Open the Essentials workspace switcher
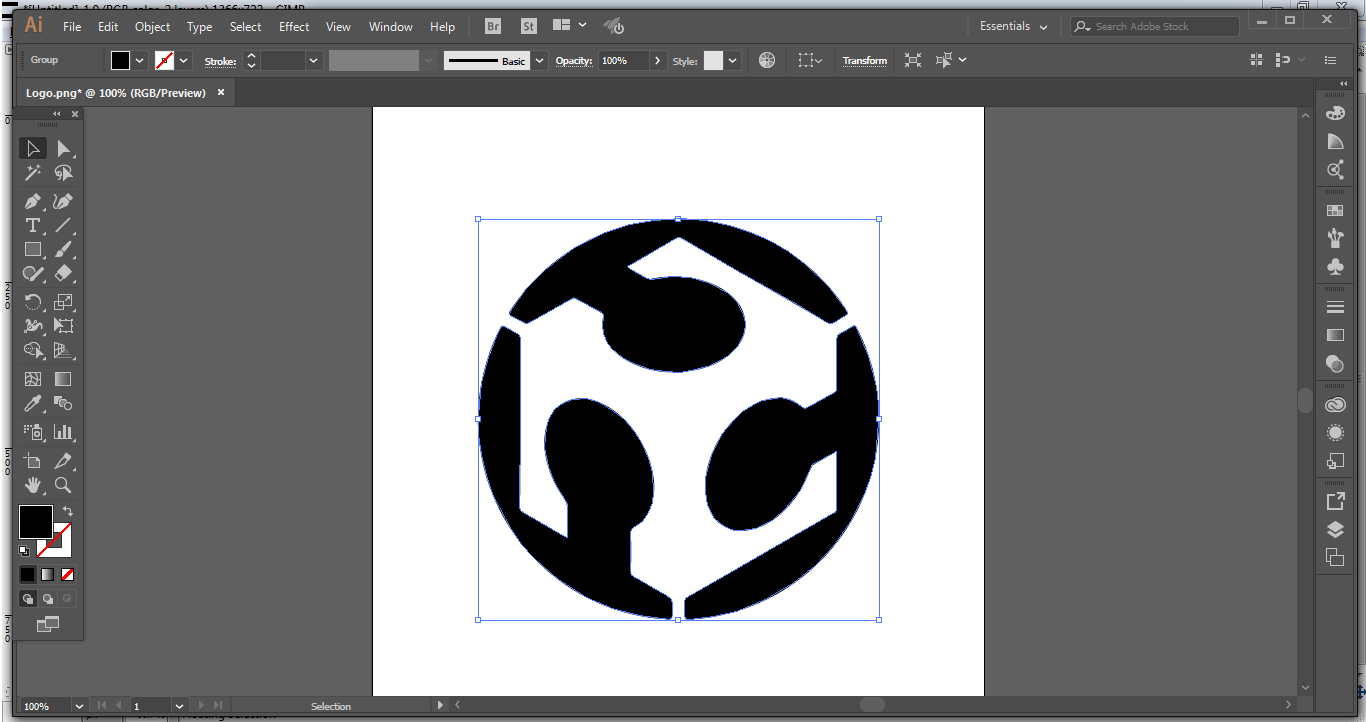Viewport: 1366px width, 722px height. (1013, 27)
